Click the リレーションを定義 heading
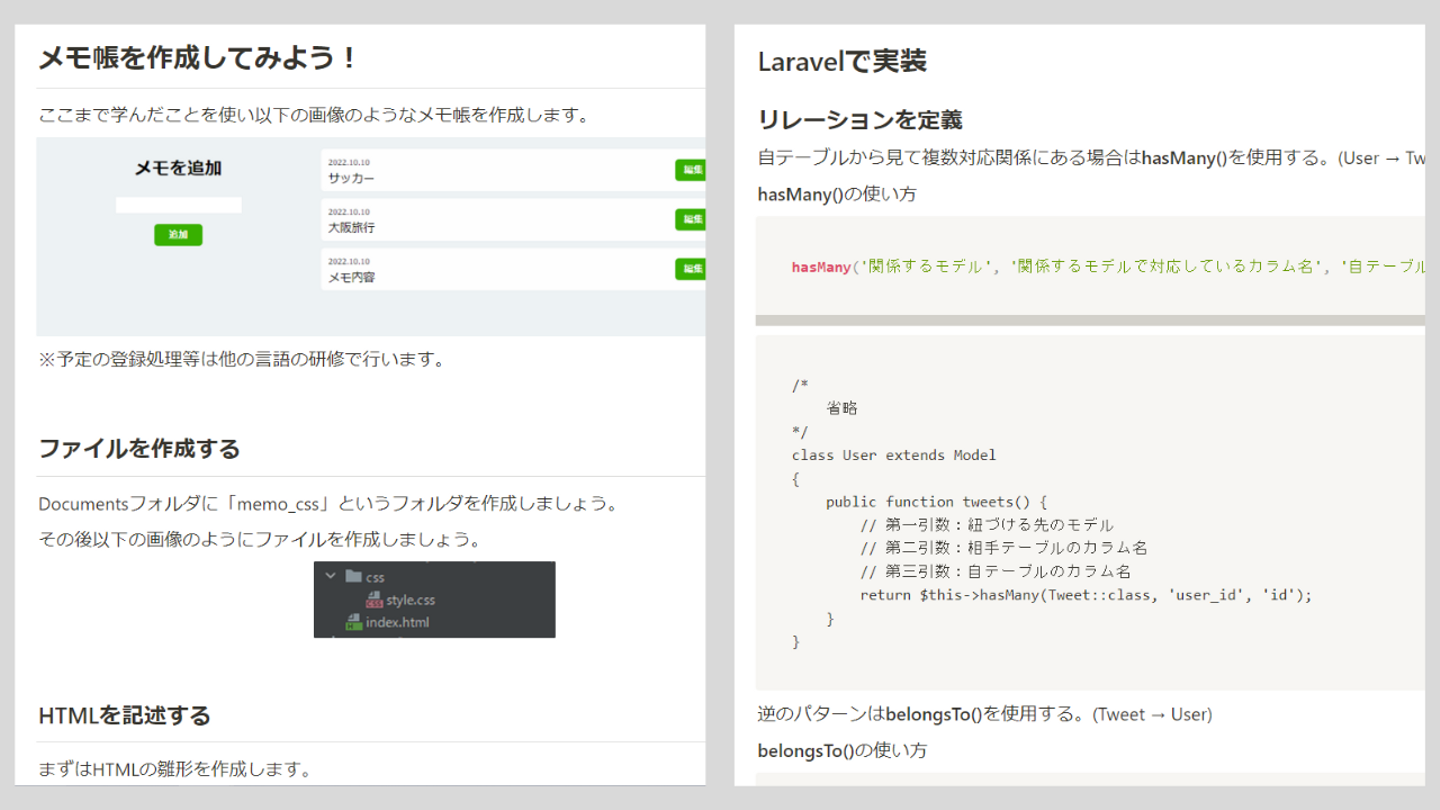 pos(860,120)
